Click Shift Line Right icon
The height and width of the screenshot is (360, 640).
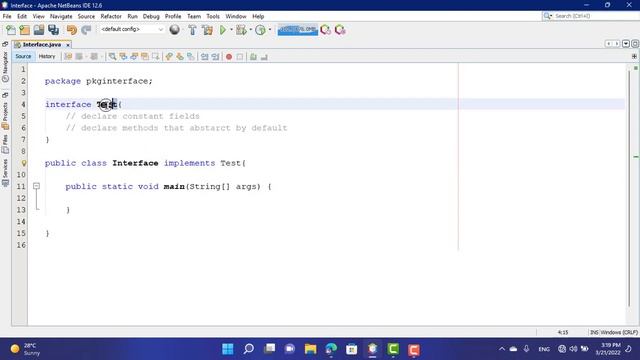point(215,57)
